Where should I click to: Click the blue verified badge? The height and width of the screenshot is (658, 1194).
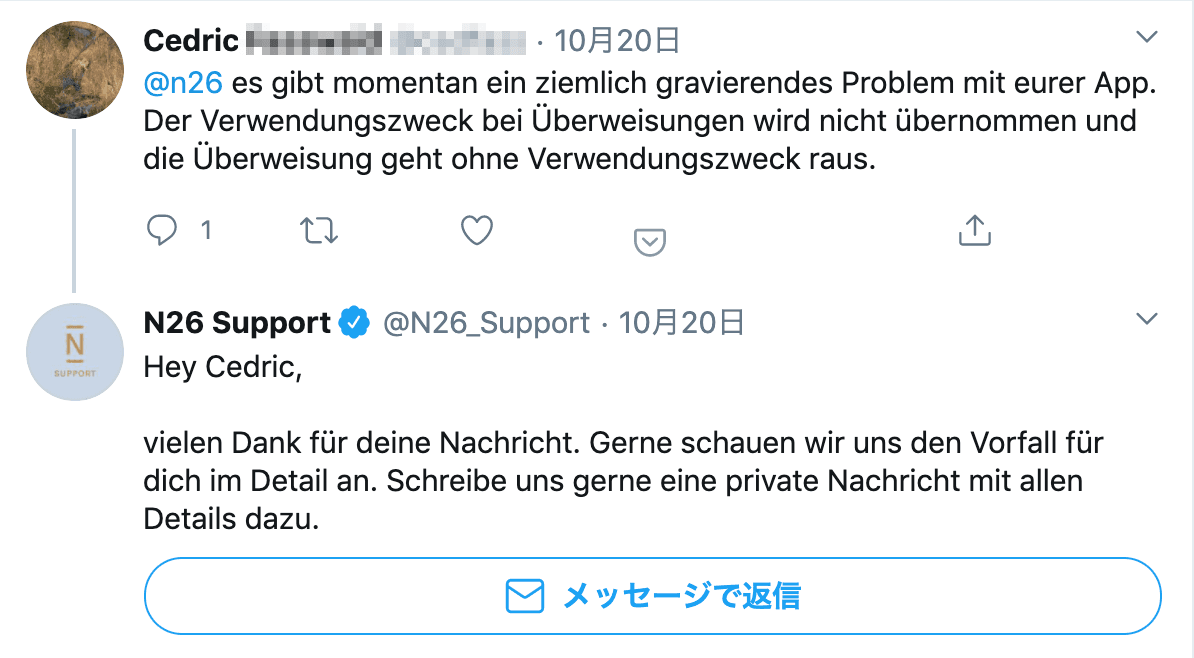[x=354, y=323]
